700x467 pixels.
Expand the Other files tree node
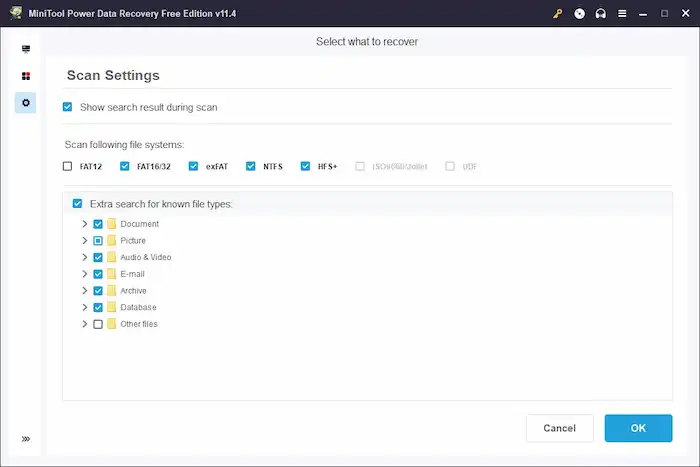pyautogui.click(x=84, y=324)
